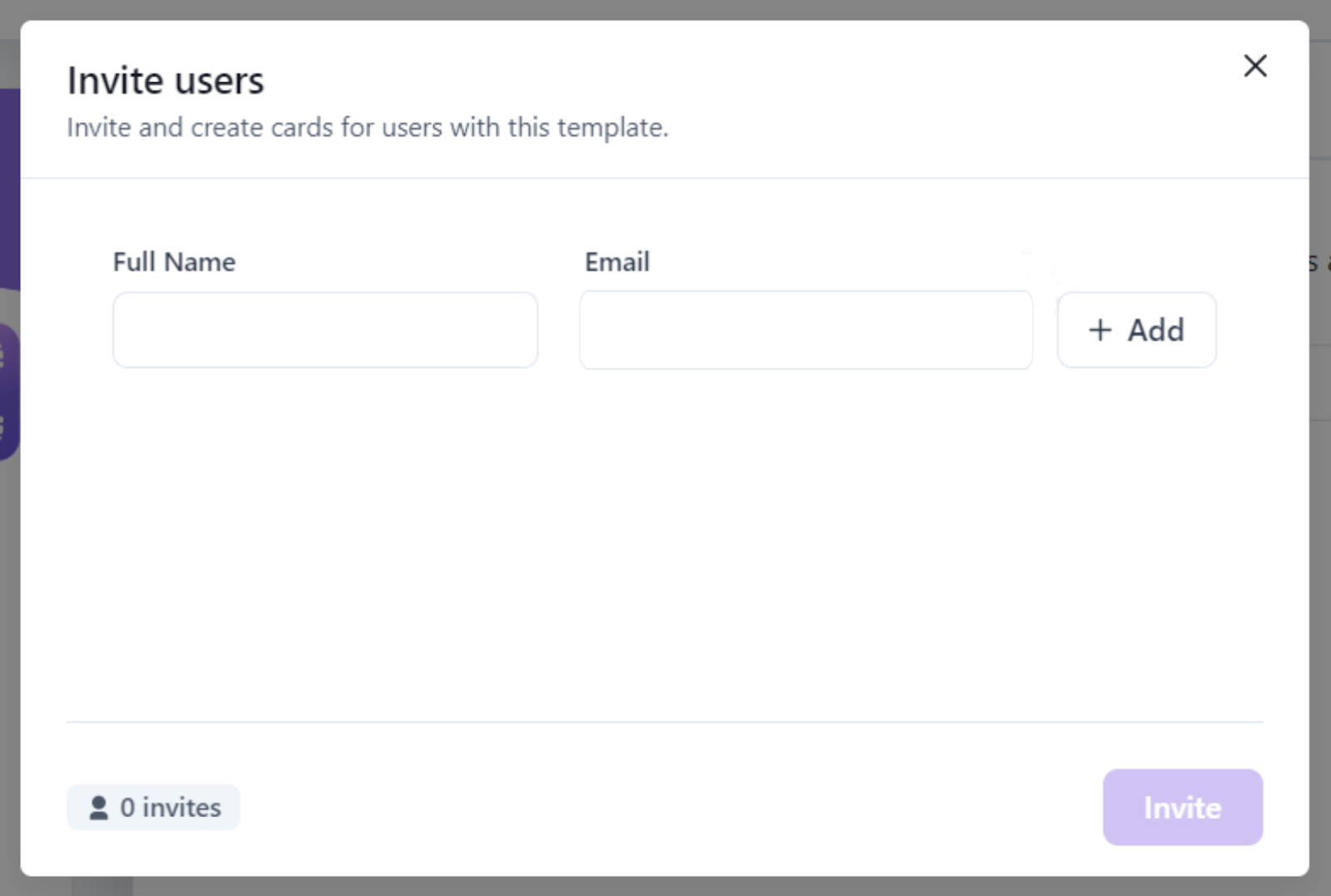Click the person icon beside invites count
This screenshot has width=1331, height=896.
(98, 808)
